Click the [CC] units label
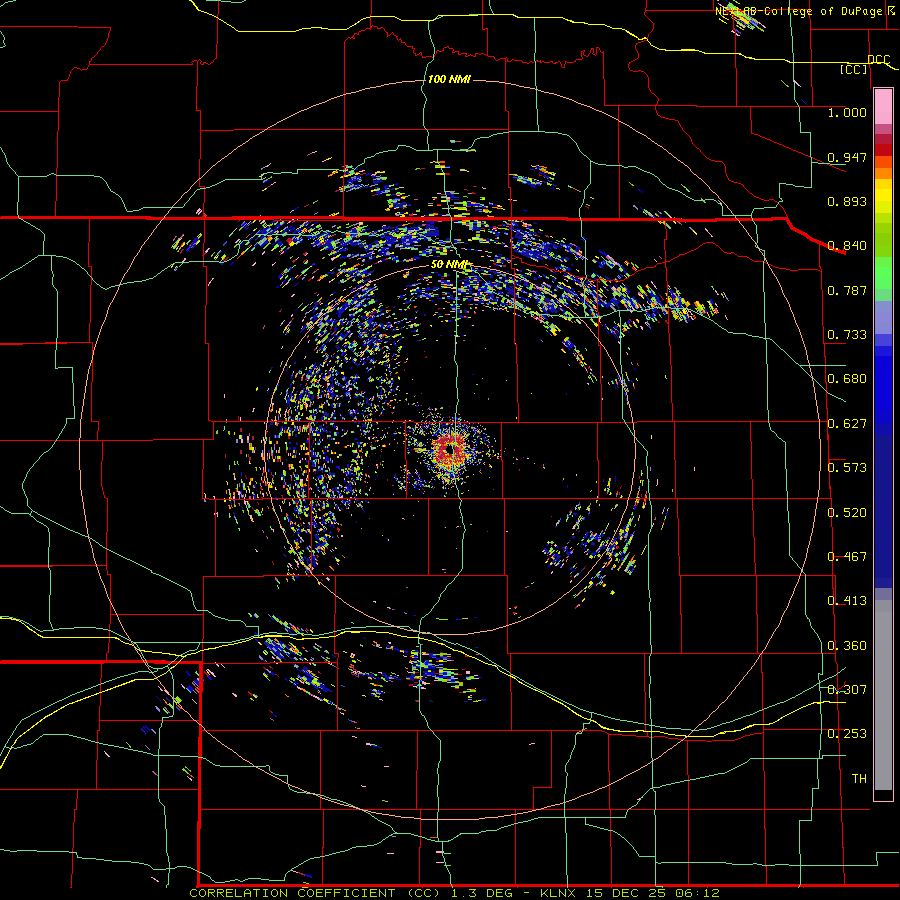The image size is (900, 900). coord(854,69)
